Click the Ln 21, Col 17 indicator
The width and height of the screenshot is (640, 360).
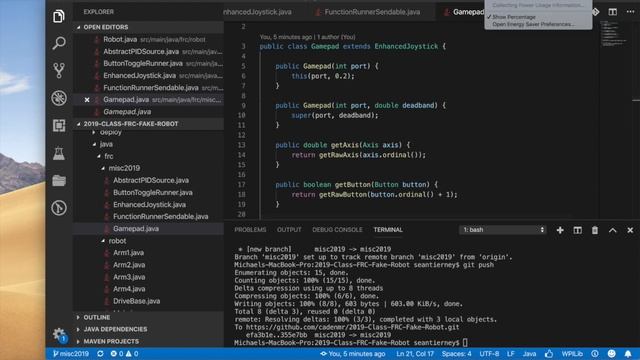(x=415, y=354)
